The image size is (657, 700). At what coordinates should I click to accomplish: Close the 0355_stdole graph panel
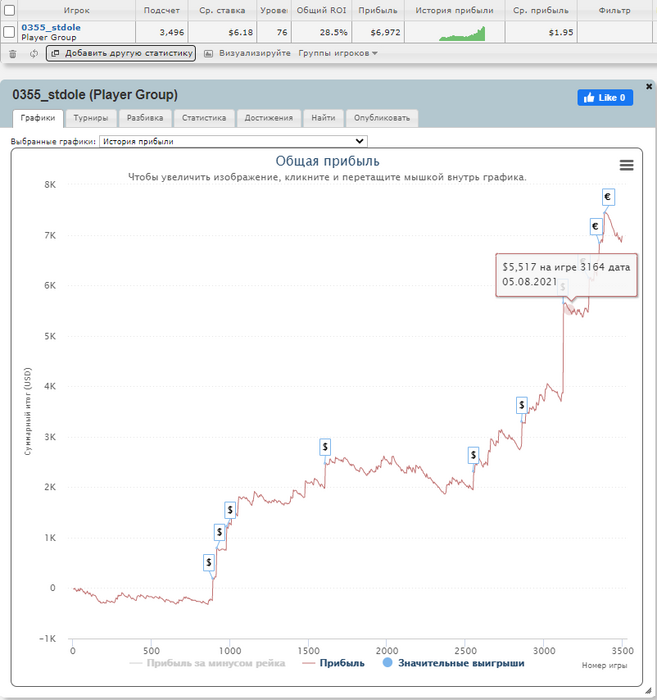(649, 86)
